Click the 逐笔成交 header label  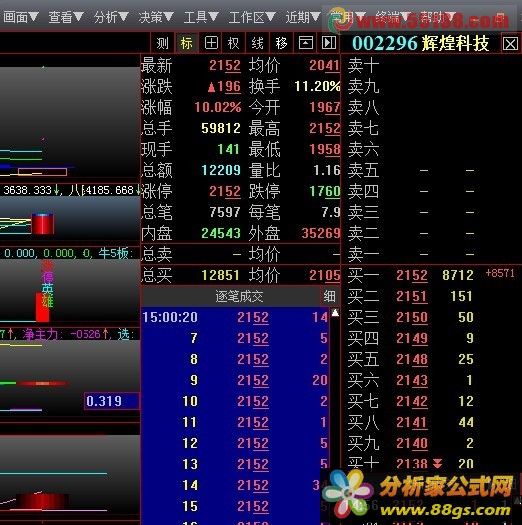[x=239, y=297]
